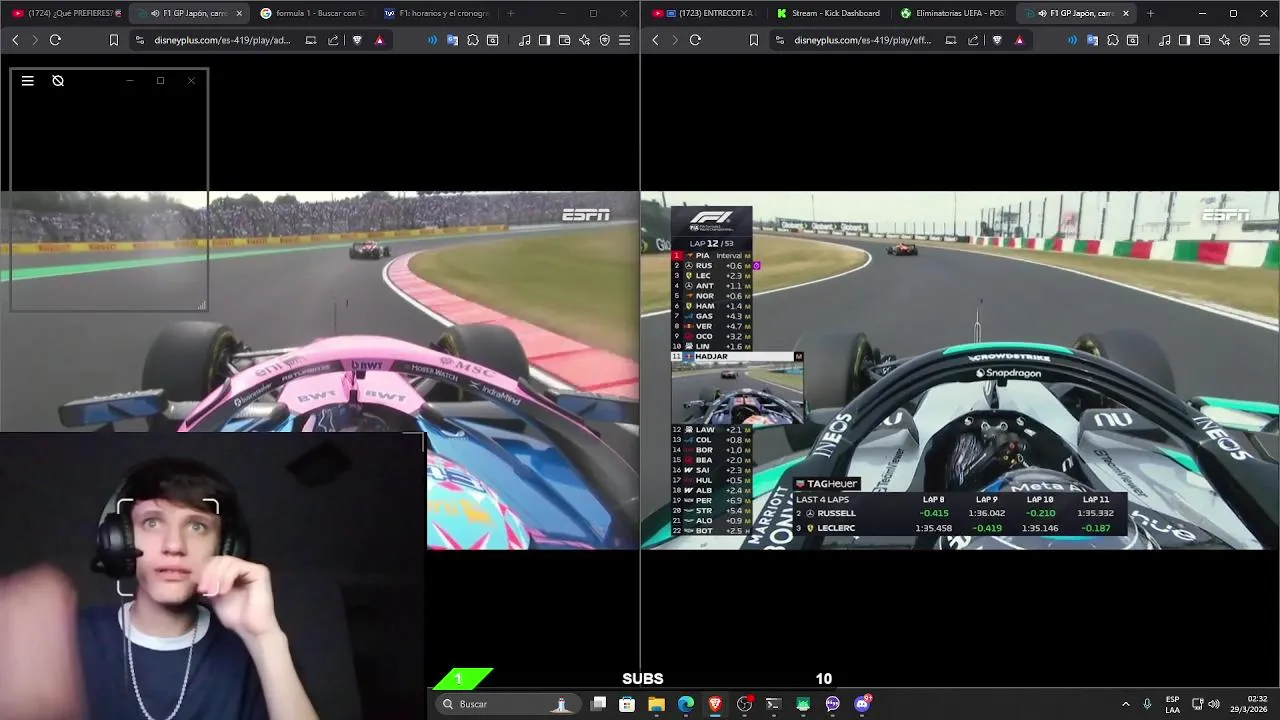Viewport: 1280px width, 720px height.
Task: Select the 'Eliminatorias UEFA' tab
Action: tap(954, 13)
